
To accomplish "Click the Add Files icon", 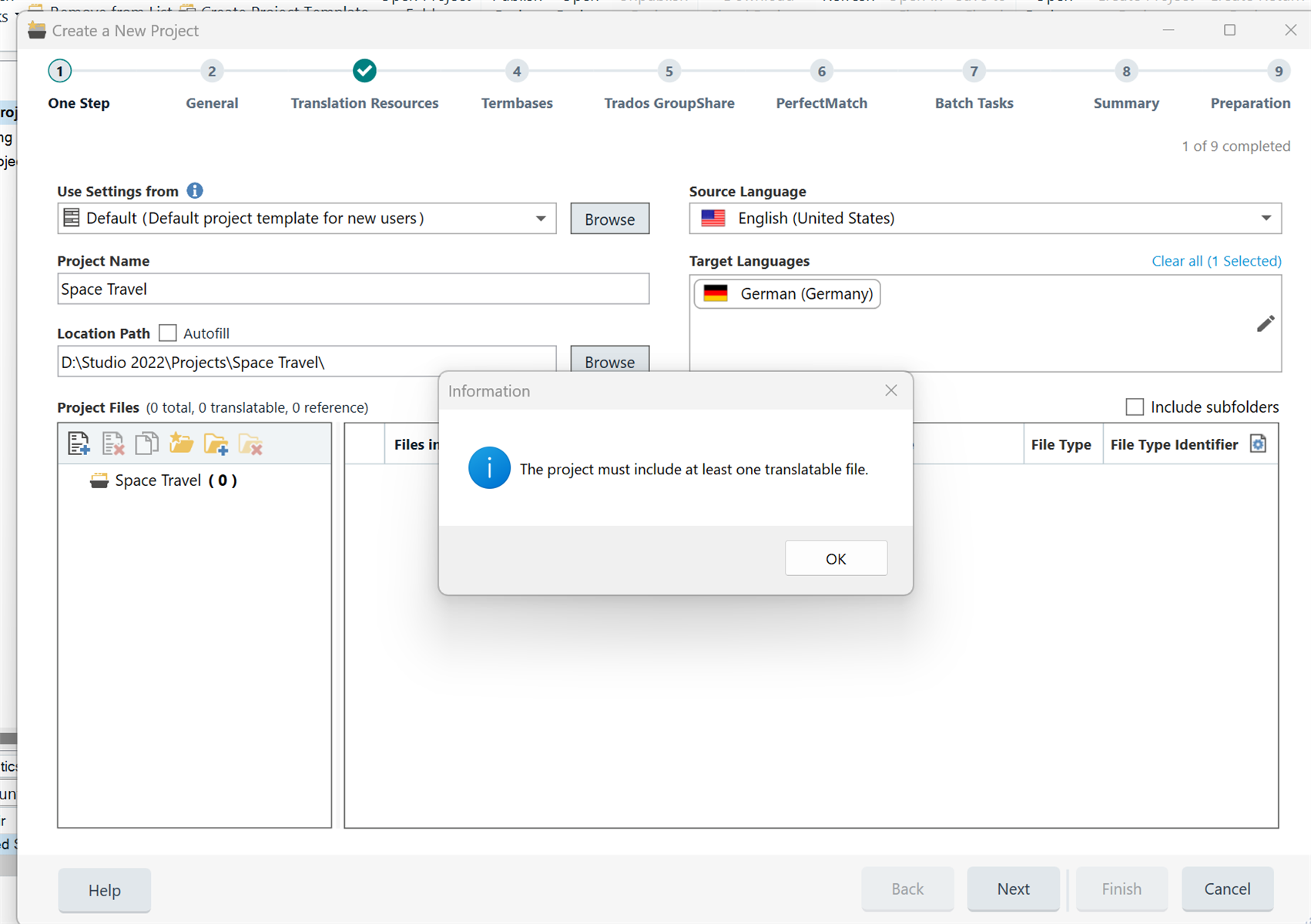I will [x=79, y=444].
